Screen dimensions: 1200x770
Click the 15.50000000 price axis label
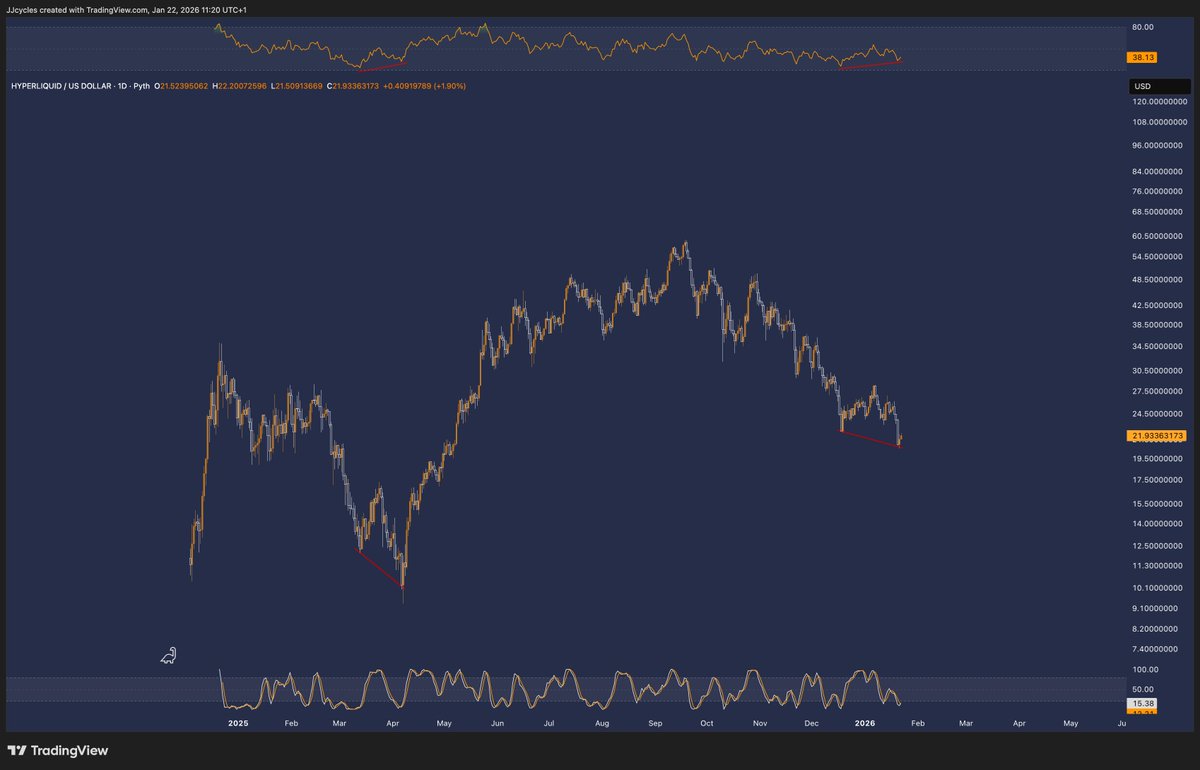pos(1158,504)
